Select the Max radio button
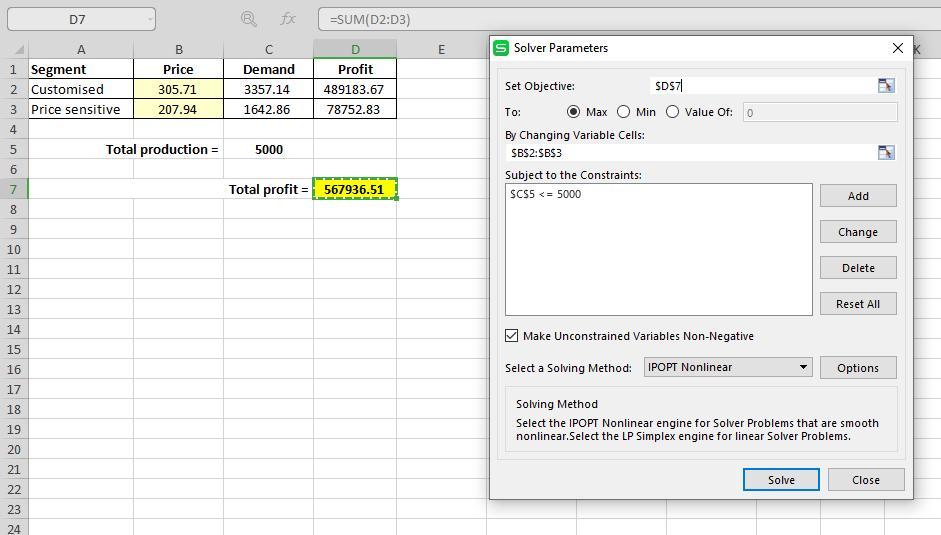 pyautogui.click(x=573, y=112)
